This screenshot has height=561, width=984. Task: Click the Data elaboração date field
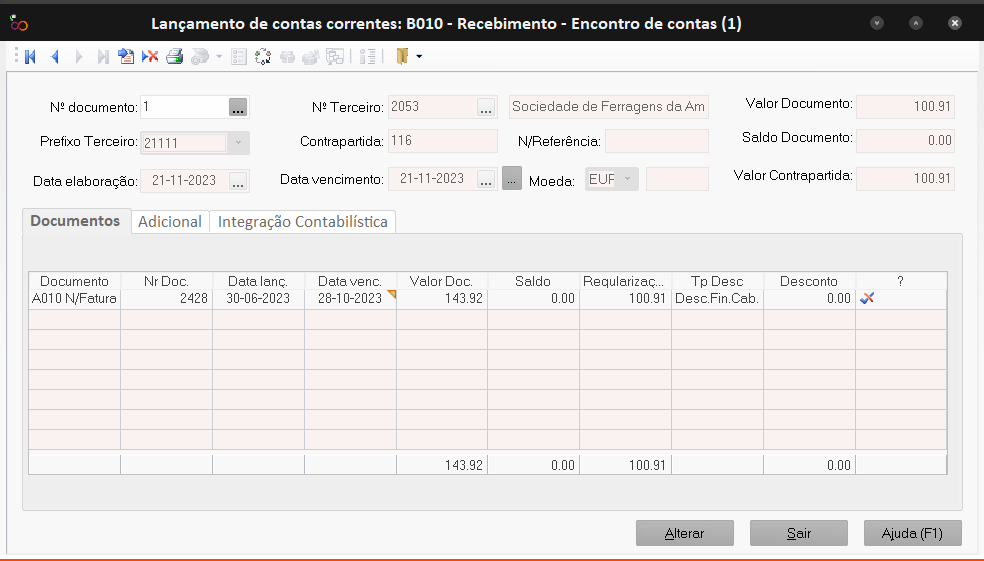coord(184,181)
